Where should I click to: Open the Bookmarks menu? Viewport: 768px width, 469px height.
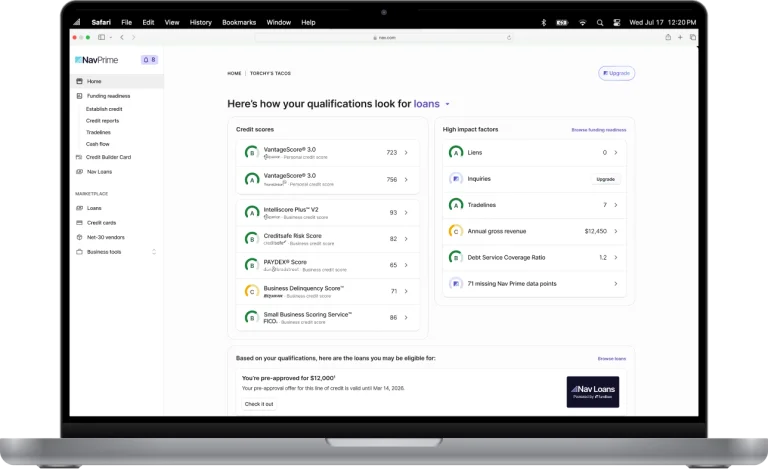point(239,23)
